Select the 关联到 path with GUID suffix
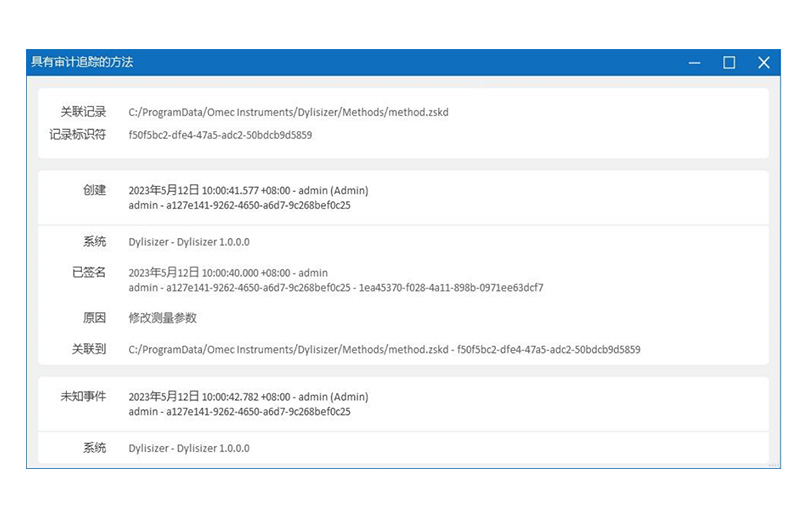This screenshot has height=524, width=800. point(384,350)
